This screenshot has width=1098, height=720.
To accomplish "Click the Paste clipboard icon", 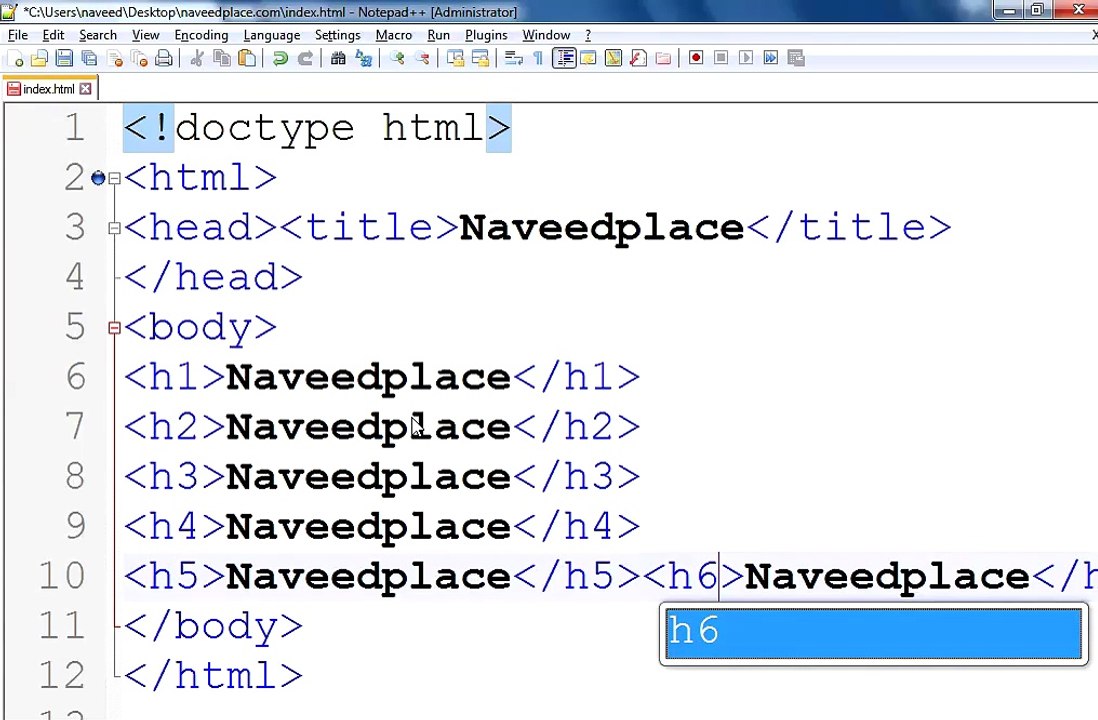I will [x=246, y=58].
